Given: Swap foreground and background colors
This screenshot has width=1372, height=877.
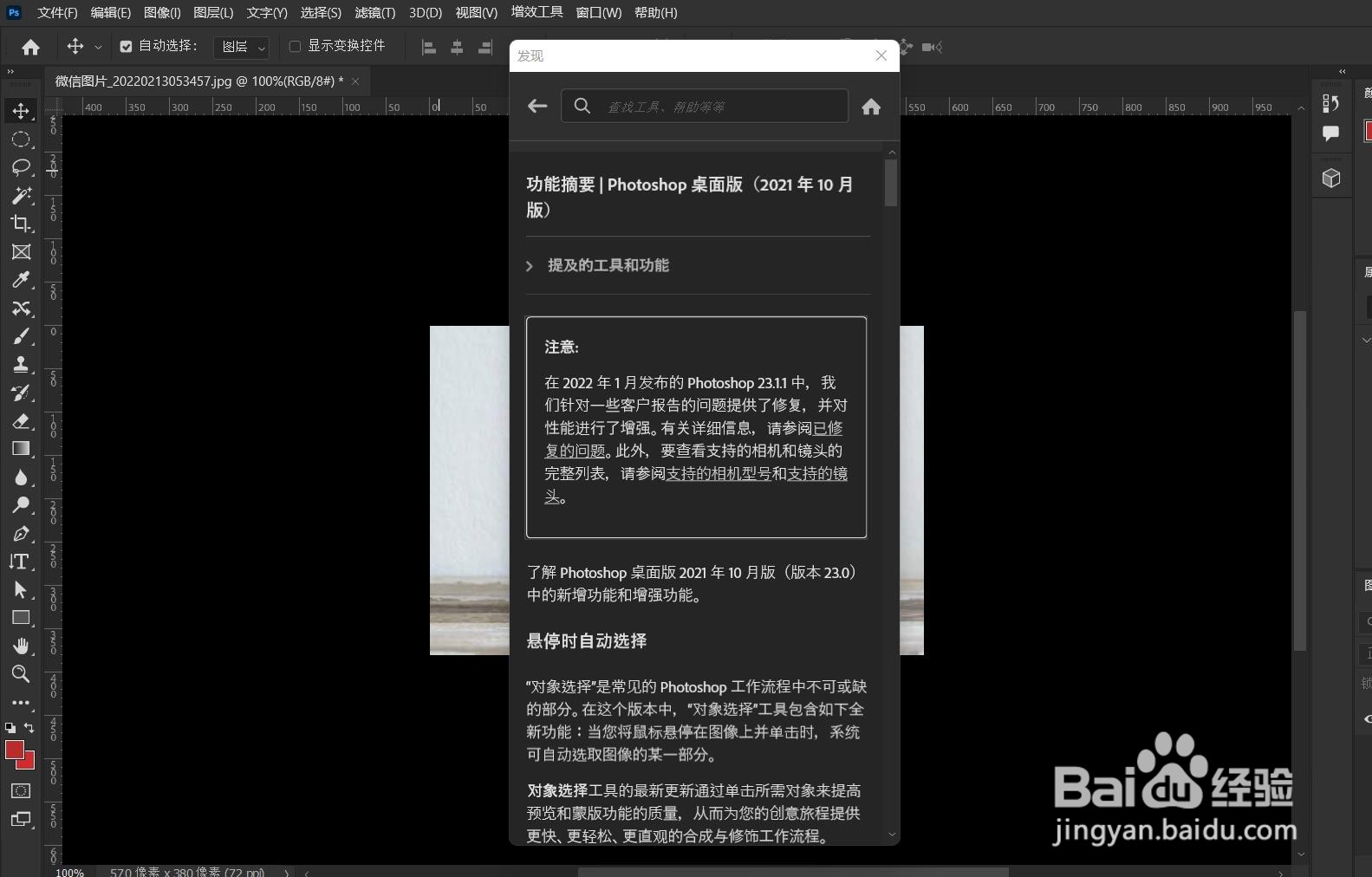Looking at the screenshot, I should coord(29,728).
